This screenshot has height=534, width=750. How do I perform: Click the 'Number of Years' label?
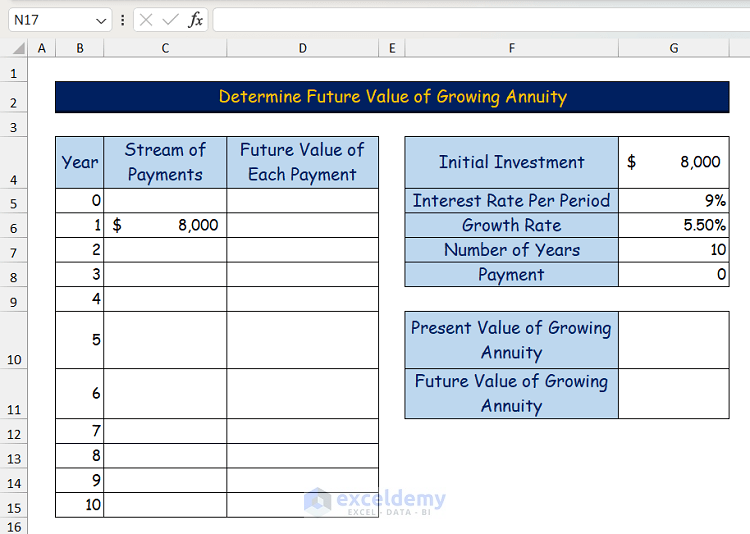click(x=511, y=250)
